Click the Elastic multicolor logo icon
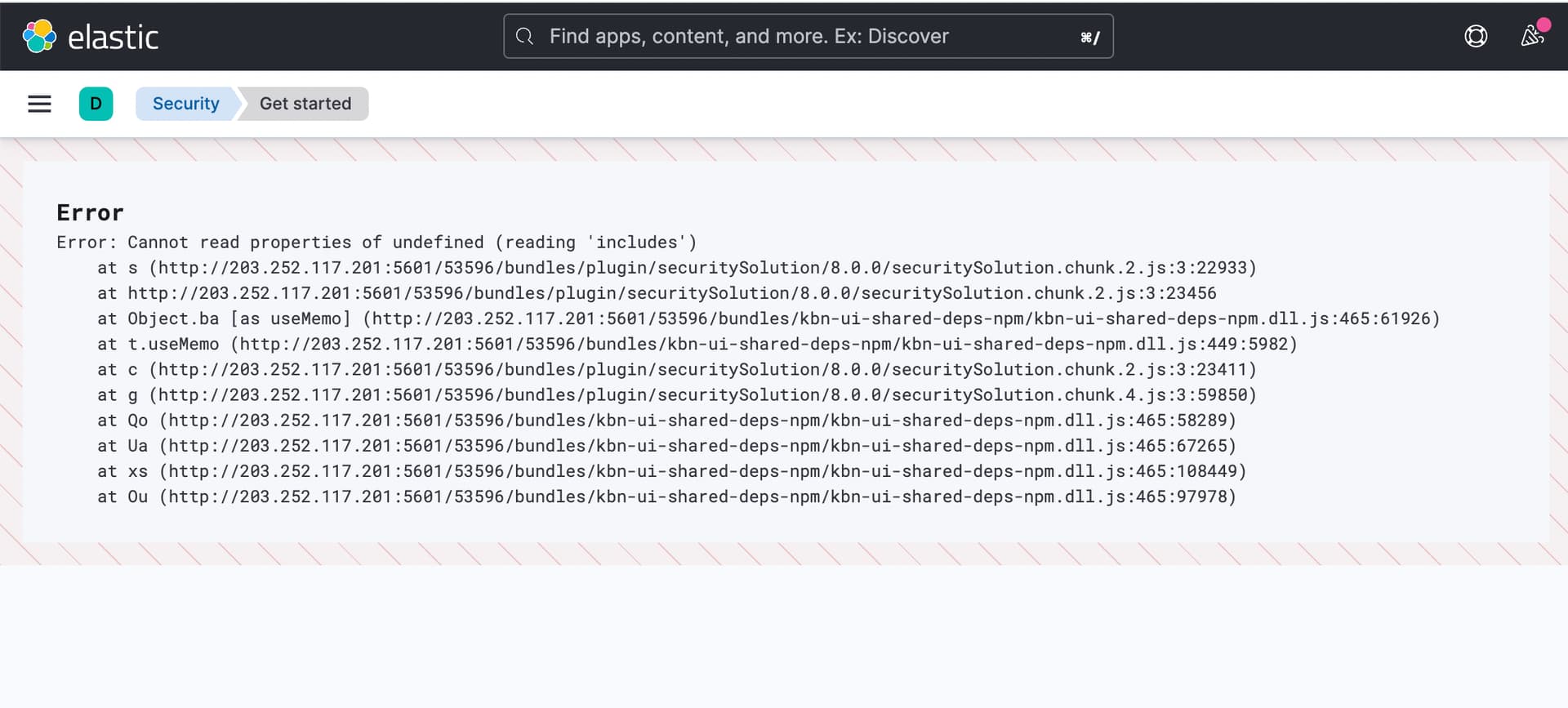Image resolution: width=1568 pixels, height=708 pixels. [x=39, y=37]
